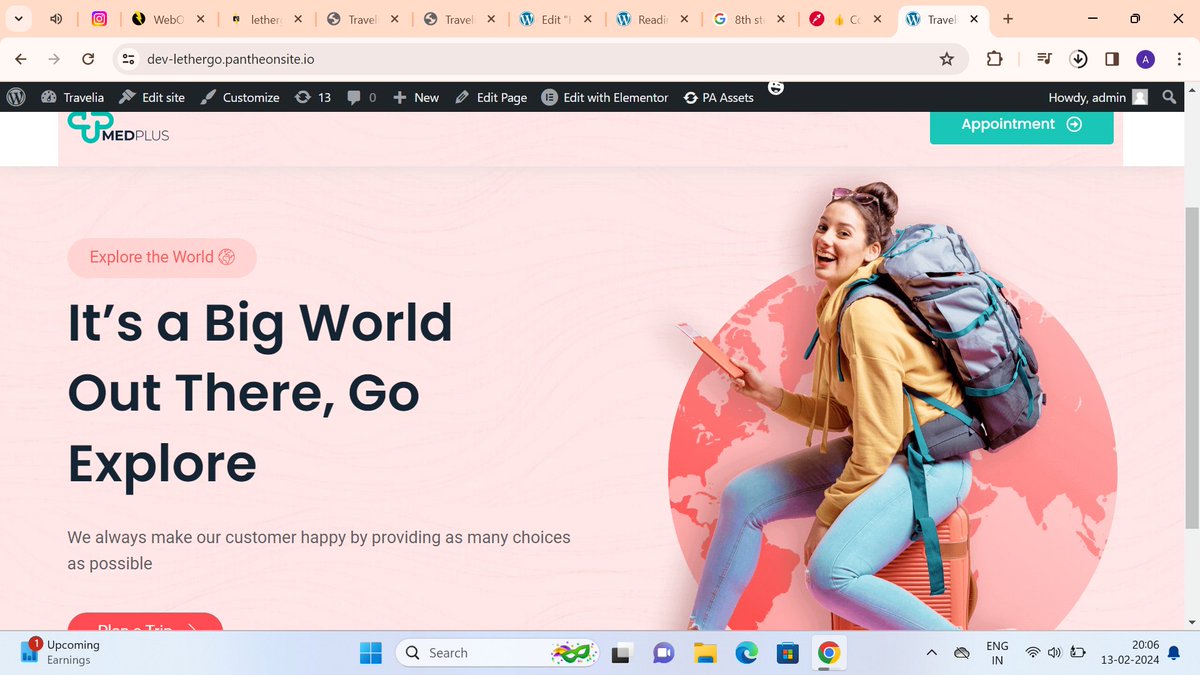Open the tab search dropdown arrow
Image resolution: width=1200 pixels, height=675 pixels.
(x=18, y=19)
